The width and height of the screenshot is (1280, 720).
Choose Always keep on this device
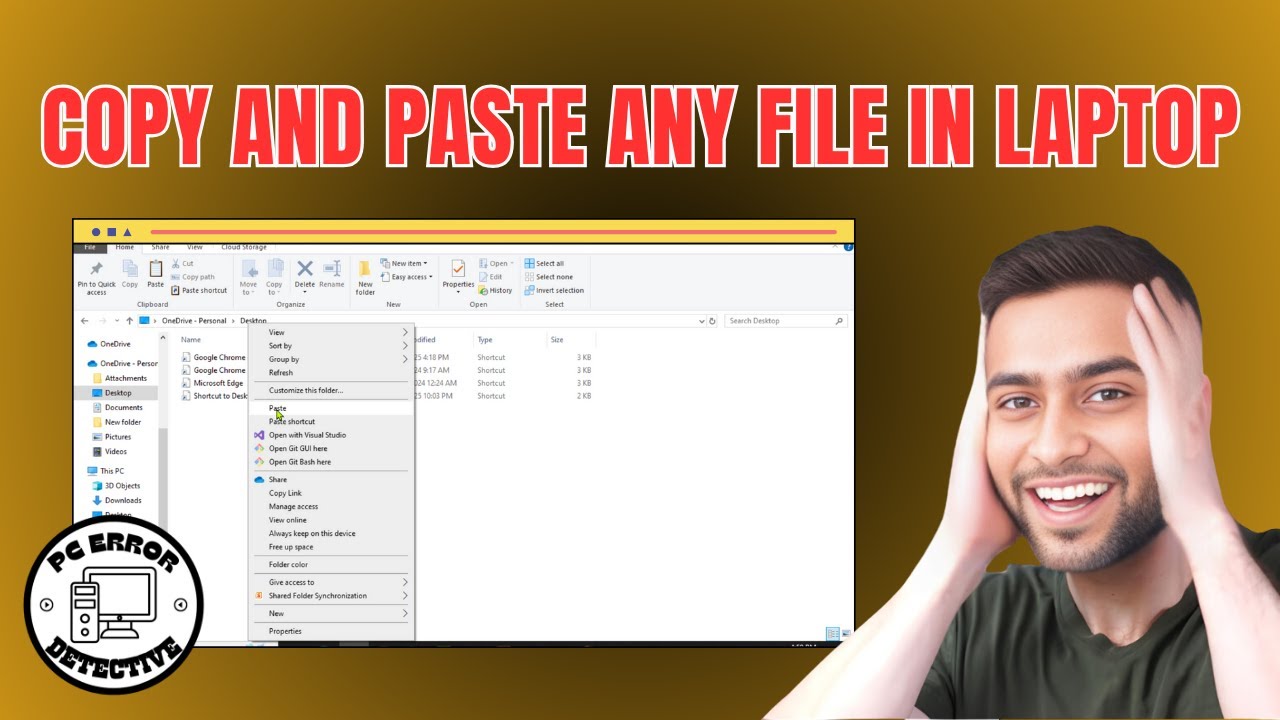[x=331, y=534]
